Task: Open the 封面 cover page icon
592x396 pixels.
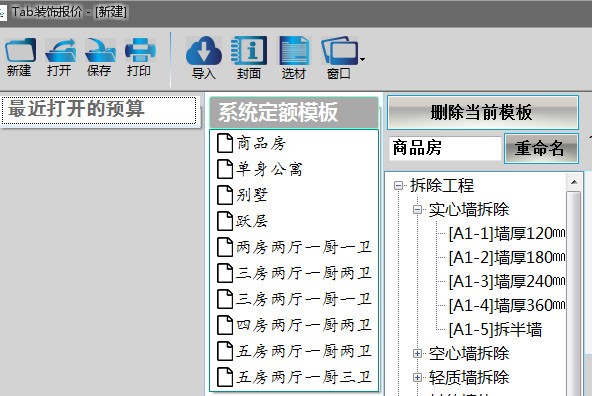Action: pyautogui.click(x=249, y=51)
